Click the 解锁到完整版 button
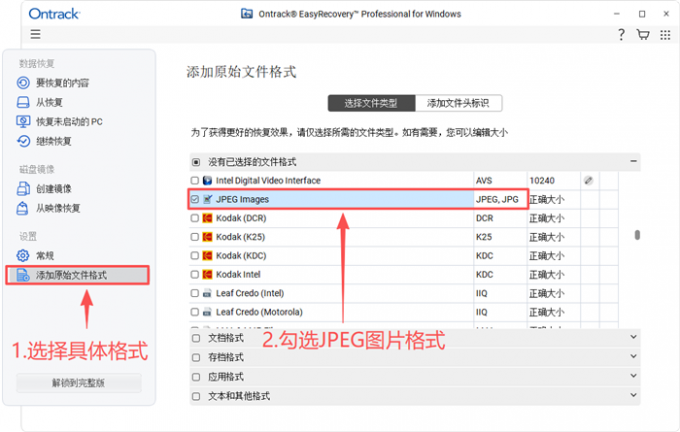680x432 pixels. [x=78, y=383]
